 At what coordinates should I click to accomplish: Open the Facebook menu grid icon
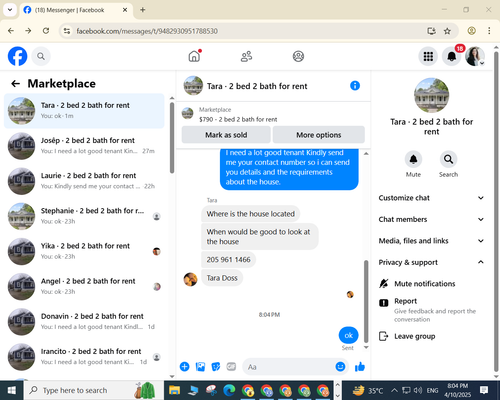point(428,56)
